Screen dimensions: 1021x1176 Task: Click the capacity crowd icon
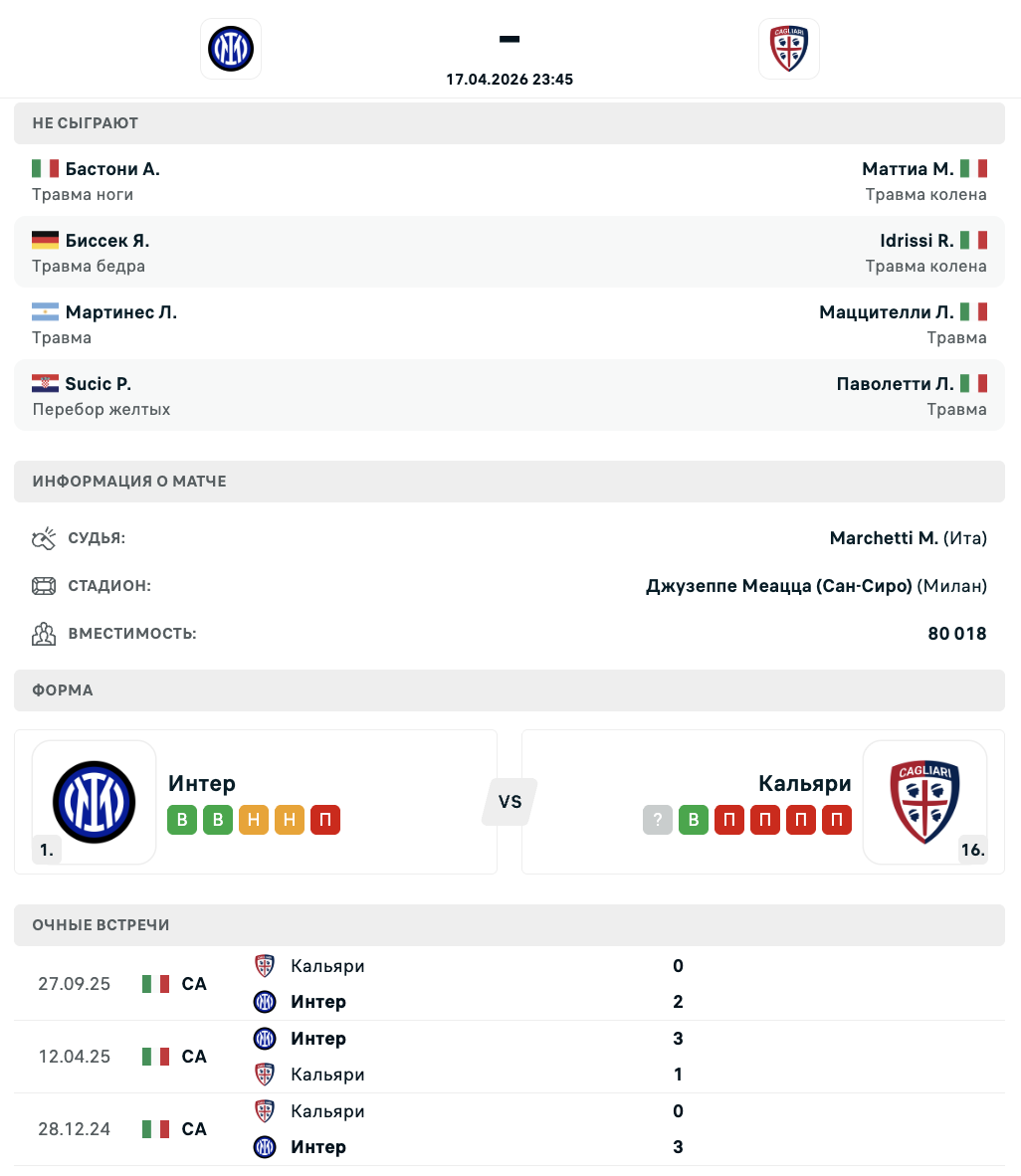click(44, 634)
